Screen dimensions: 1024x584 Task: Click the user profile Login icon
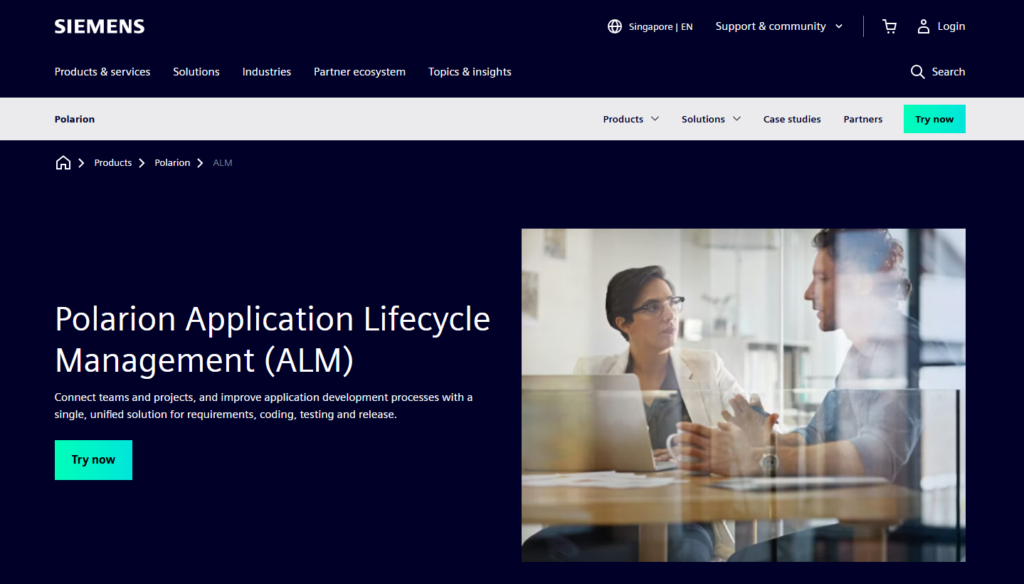pyautogui.click(x=923, y=26)
